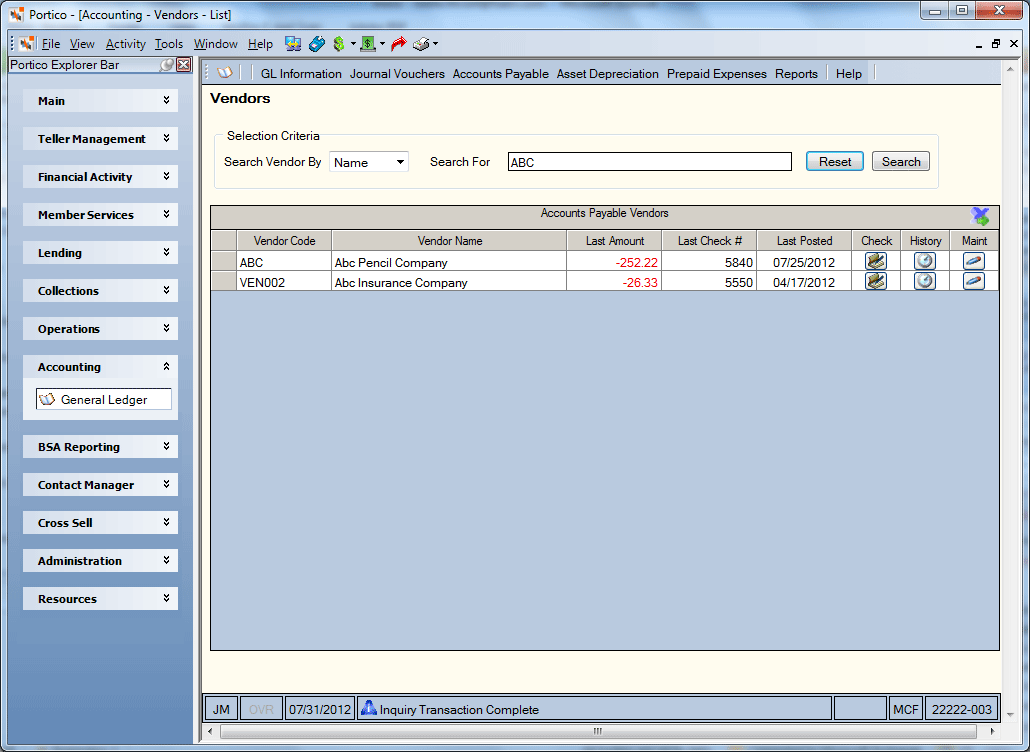Click the Portico application logo icon in the menu bar
1030x752 pixels.
(x=26, y=44)
